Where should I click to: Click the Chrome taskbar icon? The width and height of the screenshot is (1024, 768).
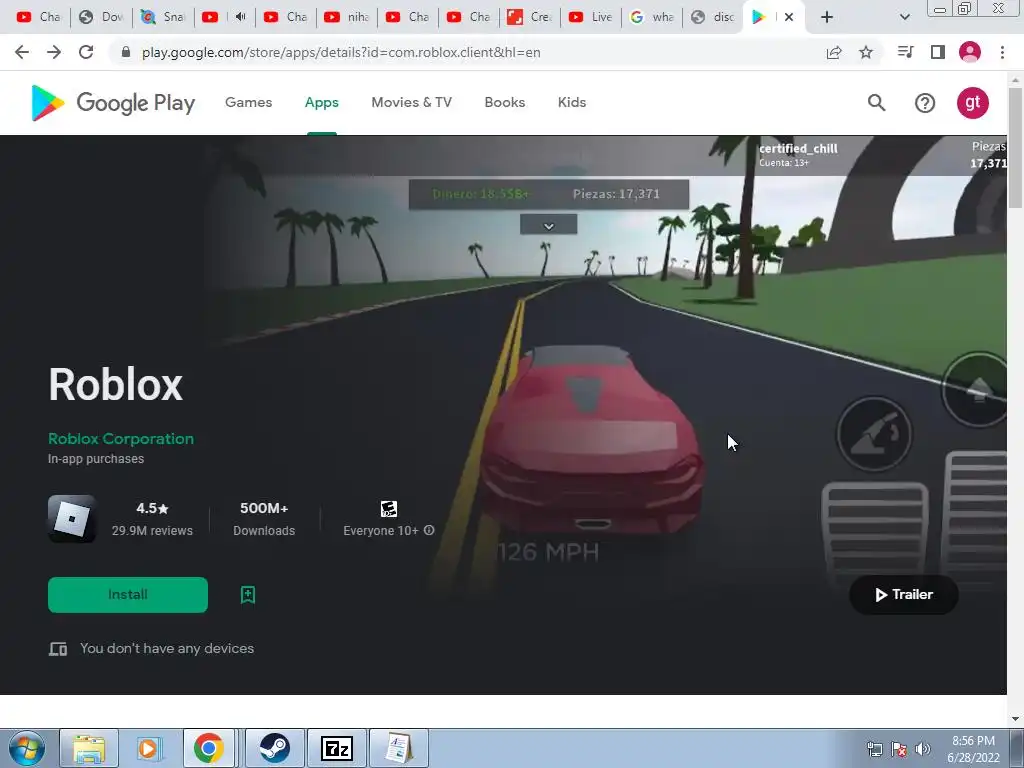tap(209, 748)
